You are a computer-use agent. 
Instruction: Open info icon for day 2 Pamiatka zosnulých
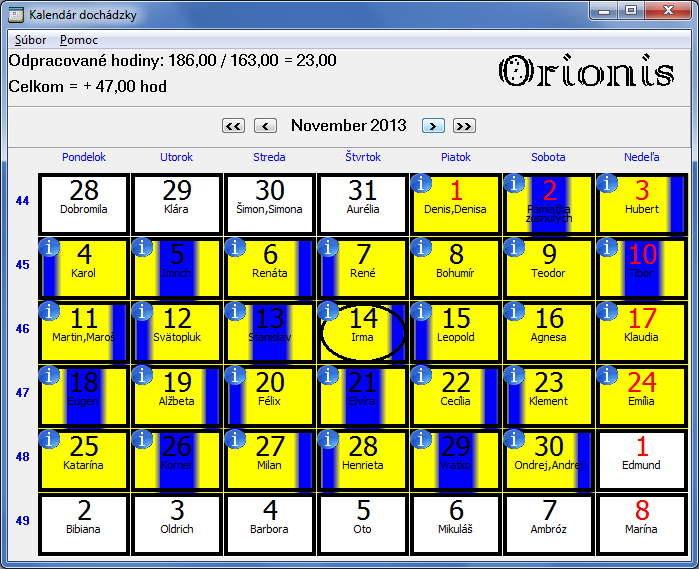tap(514, 183)
